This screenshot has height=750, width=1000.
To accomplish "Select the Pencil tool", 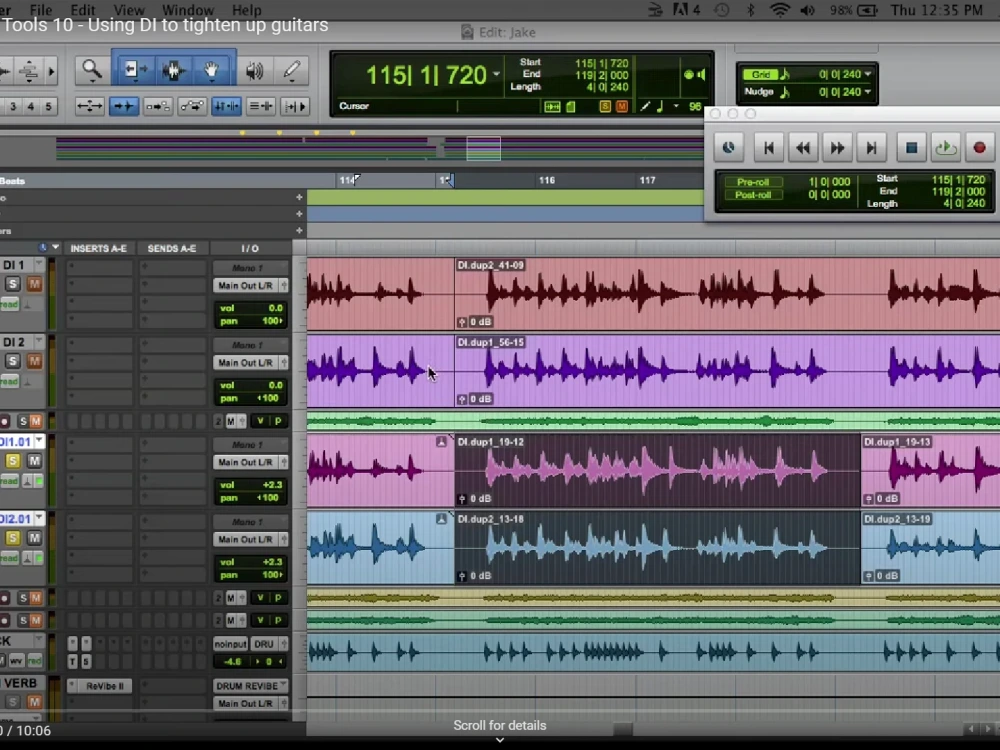I will click(x=292, y=71).
